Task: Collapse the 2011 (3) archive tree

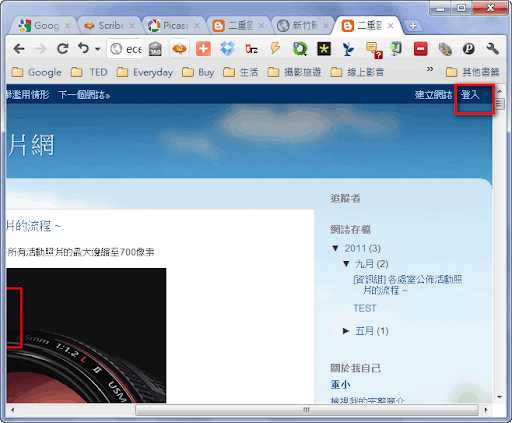Action: [x=335, y=248]
